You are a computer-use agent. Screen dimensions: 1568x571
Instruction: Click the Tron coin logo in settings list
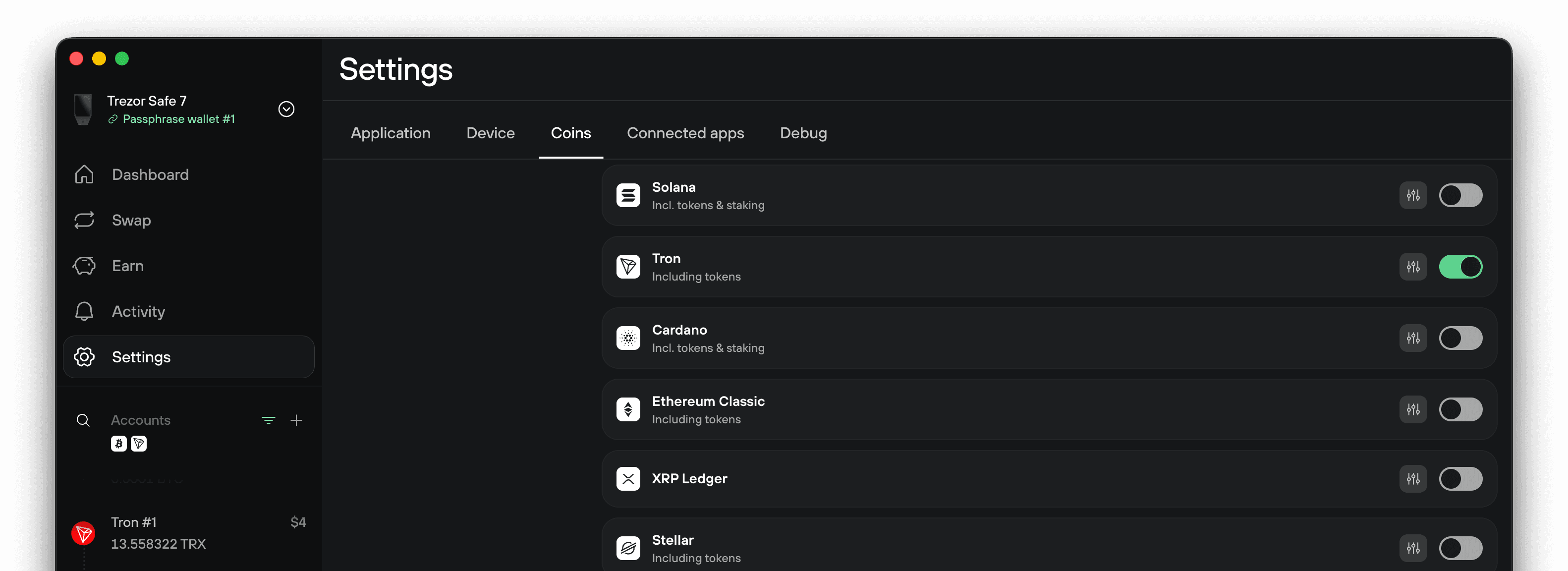(627, 267)
